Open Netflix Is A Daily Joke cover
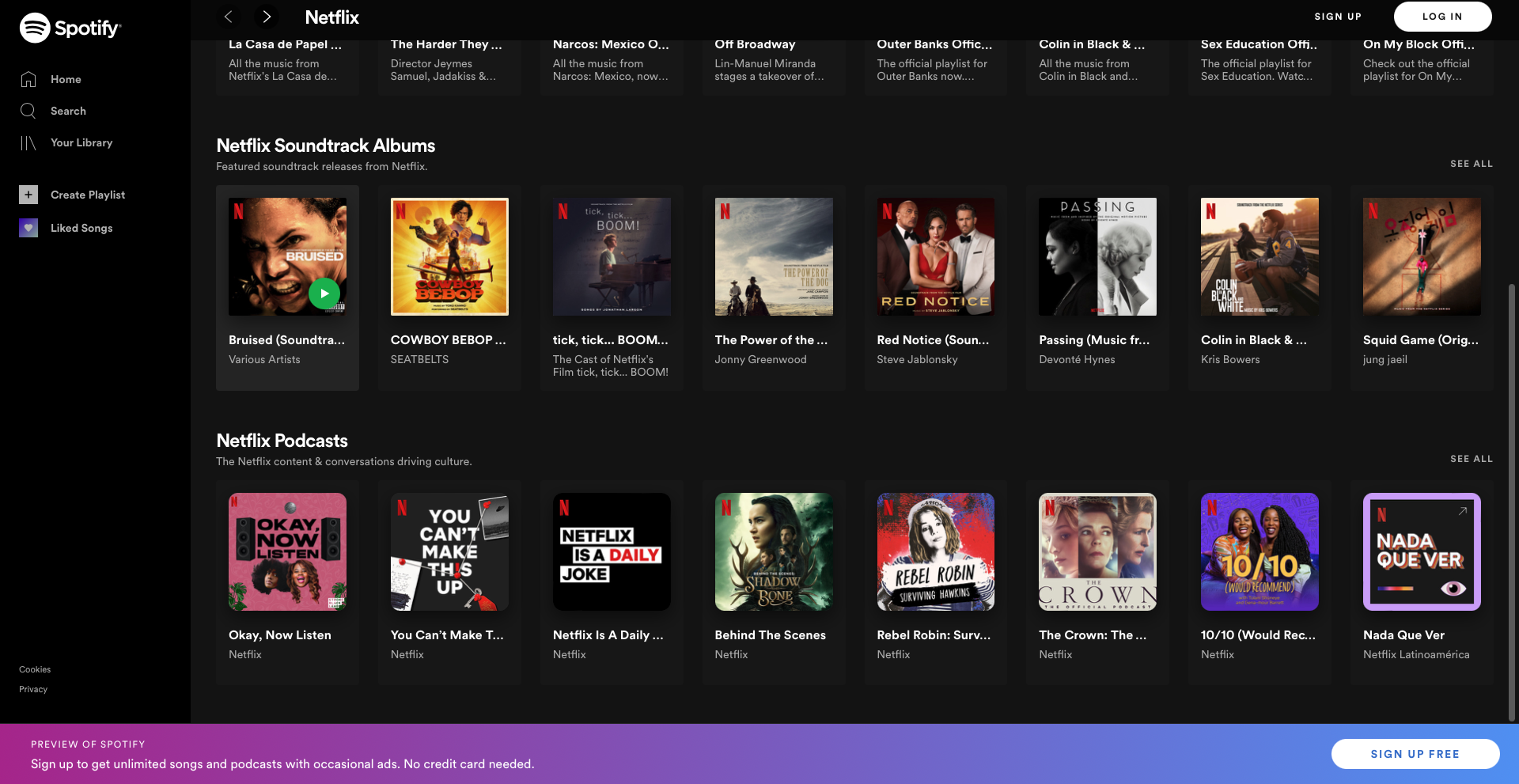The width and height of the screenshot is (1519, 784). pyautogui.click(x=612, y=551)
